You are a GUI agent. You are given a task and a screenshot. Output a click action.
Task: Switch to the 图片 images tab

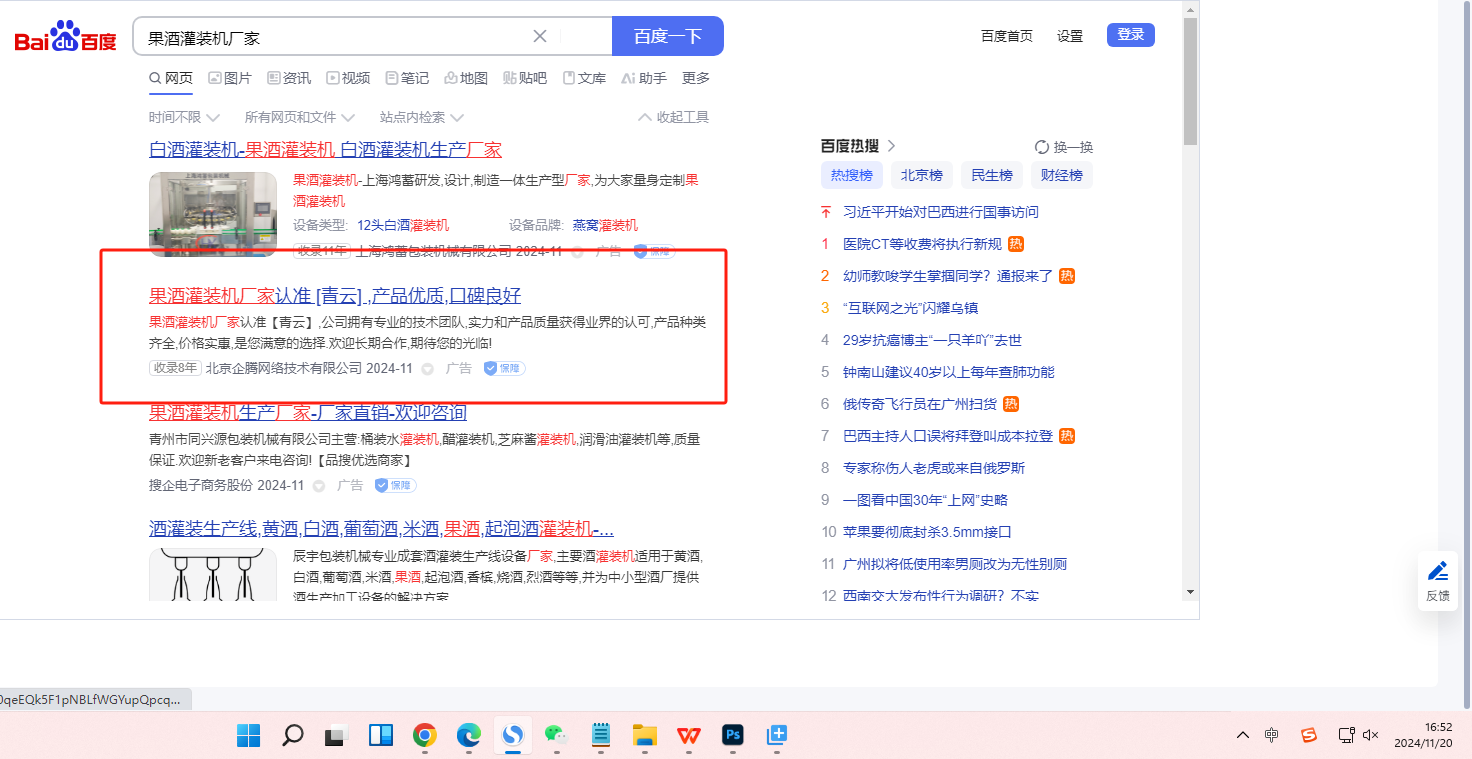tap(229, 78)
